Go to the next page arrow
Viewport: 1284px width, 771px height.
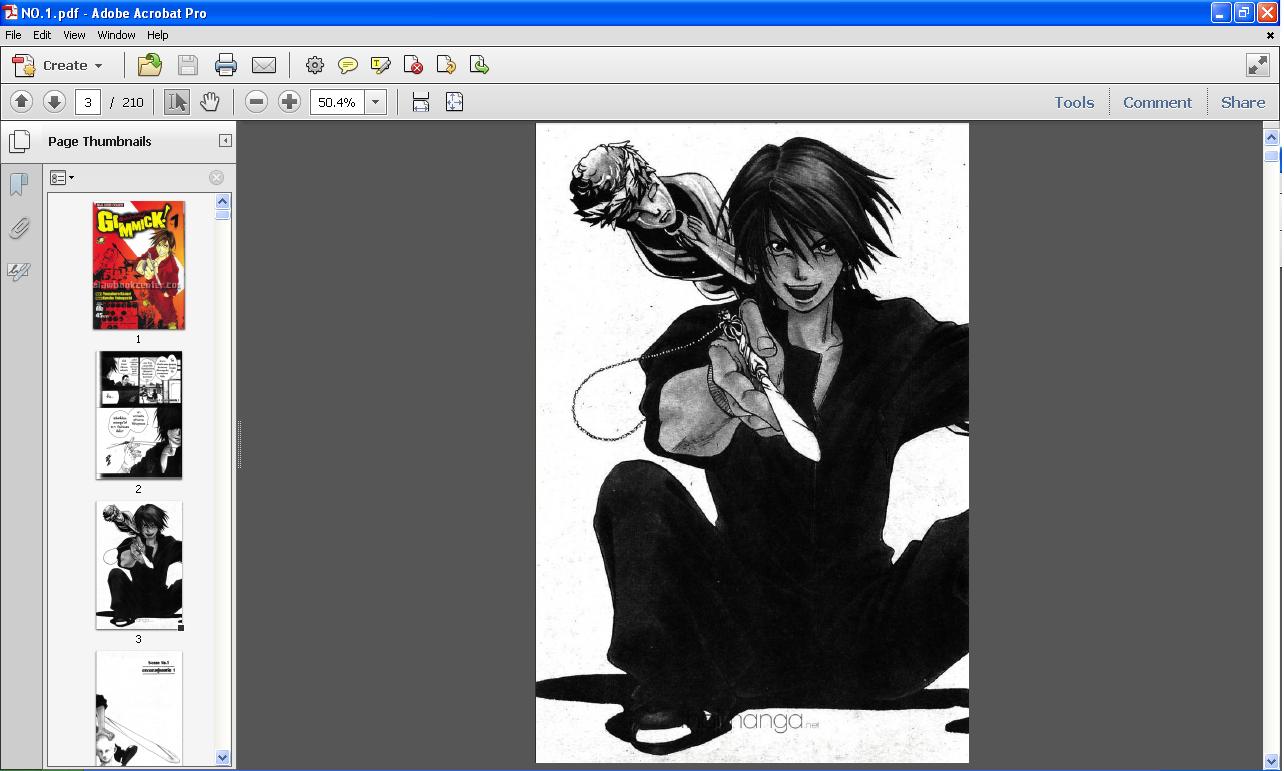pos(54,102)
